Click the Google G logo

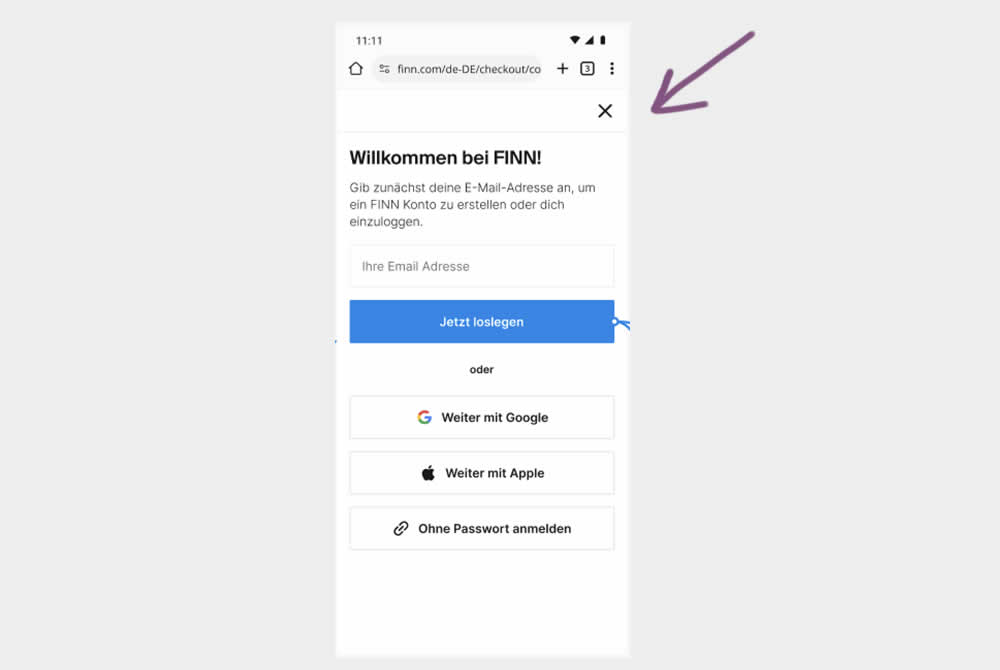point(425,417)
